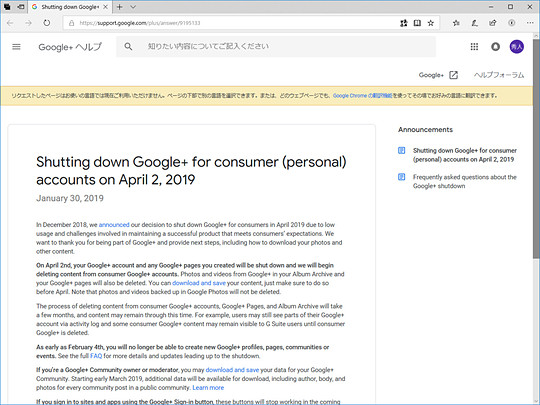Open the browser share icon
This screenshot has height=405, width=540.
(493, 23)
